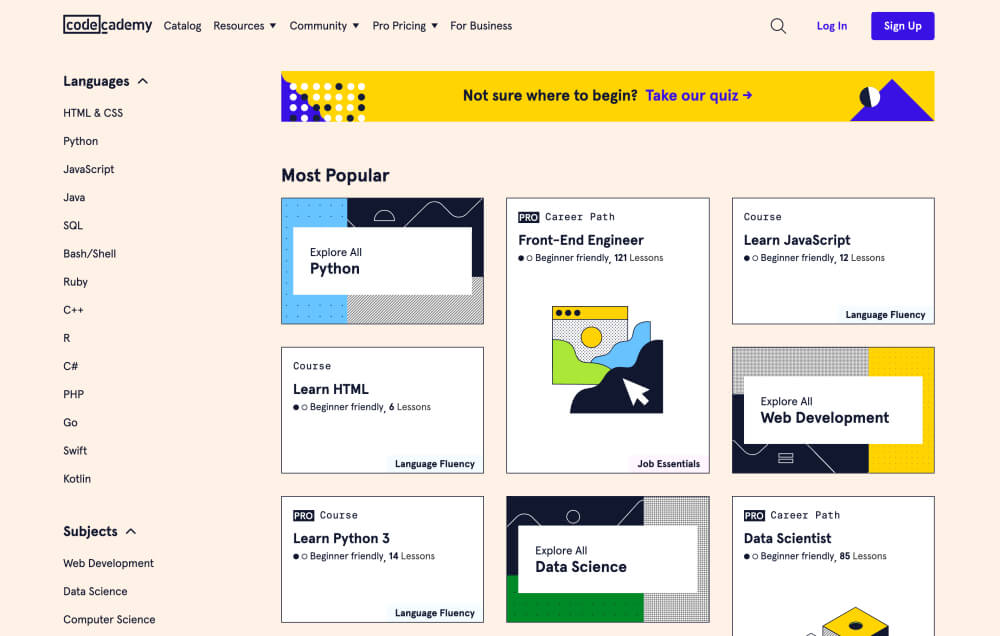
Task: Click Language Fluency tag on Learn Python 3
Action: point(434,613)
